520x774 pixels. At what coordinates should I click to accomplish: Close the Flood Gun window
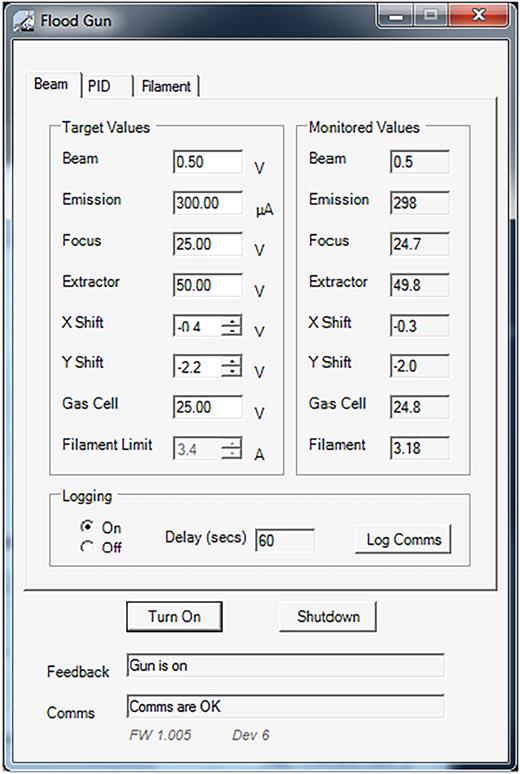click(478, 16)
